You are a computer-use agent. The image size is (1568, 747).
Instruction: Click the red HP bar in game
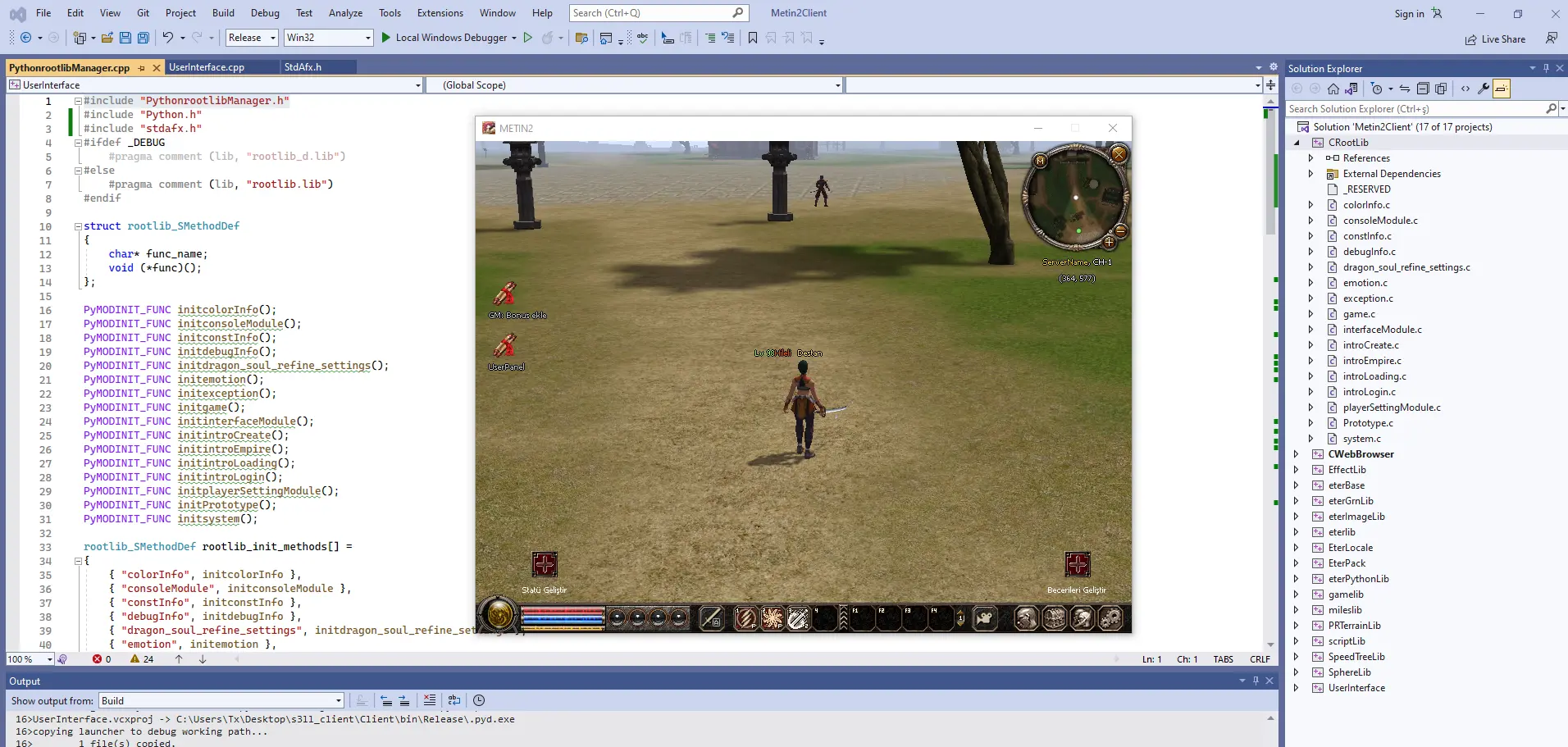pos(563,612)
